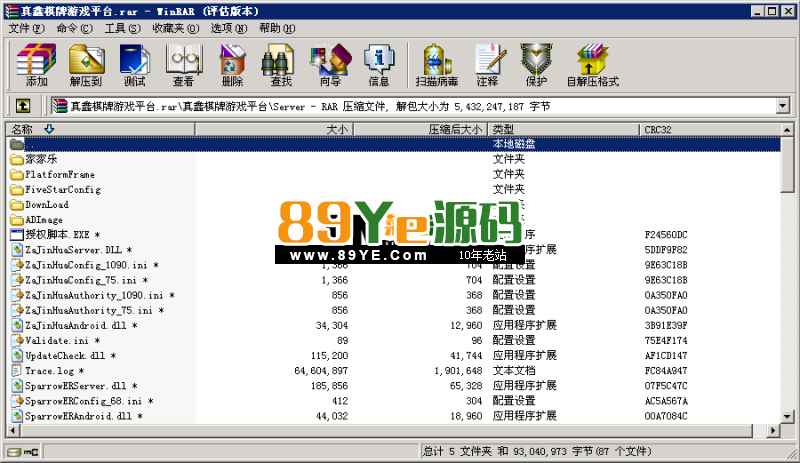The image size is (800, 463).
Task: Open the 命令(C) menu
Action: click(x=74, y=29)
